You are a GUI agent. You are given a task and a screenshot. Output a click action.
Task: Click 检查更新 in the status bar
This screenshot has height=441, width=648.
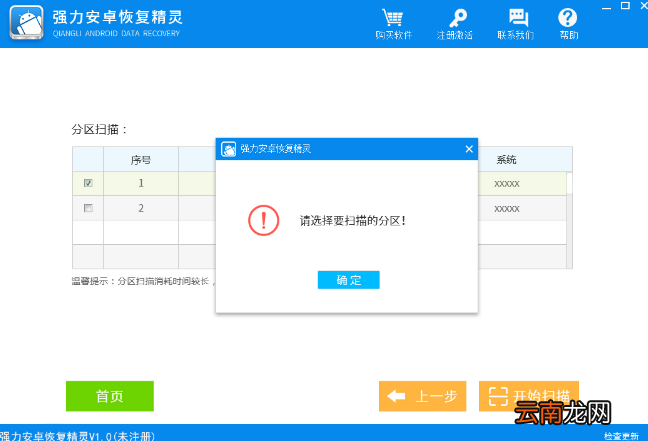point(621,436)
